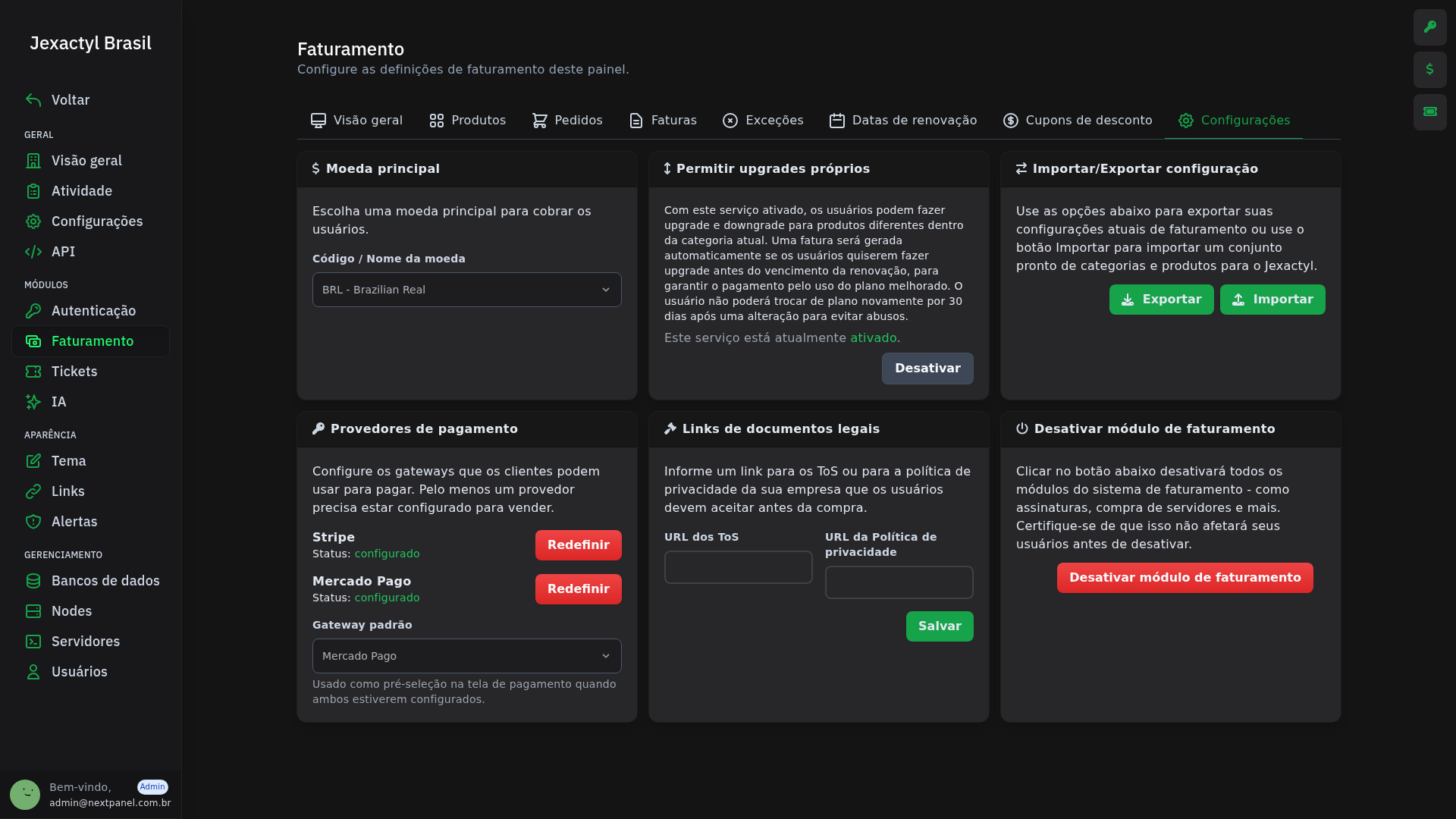Open Links via its chain icon
1456x819 pixels.
click(33, 491)
